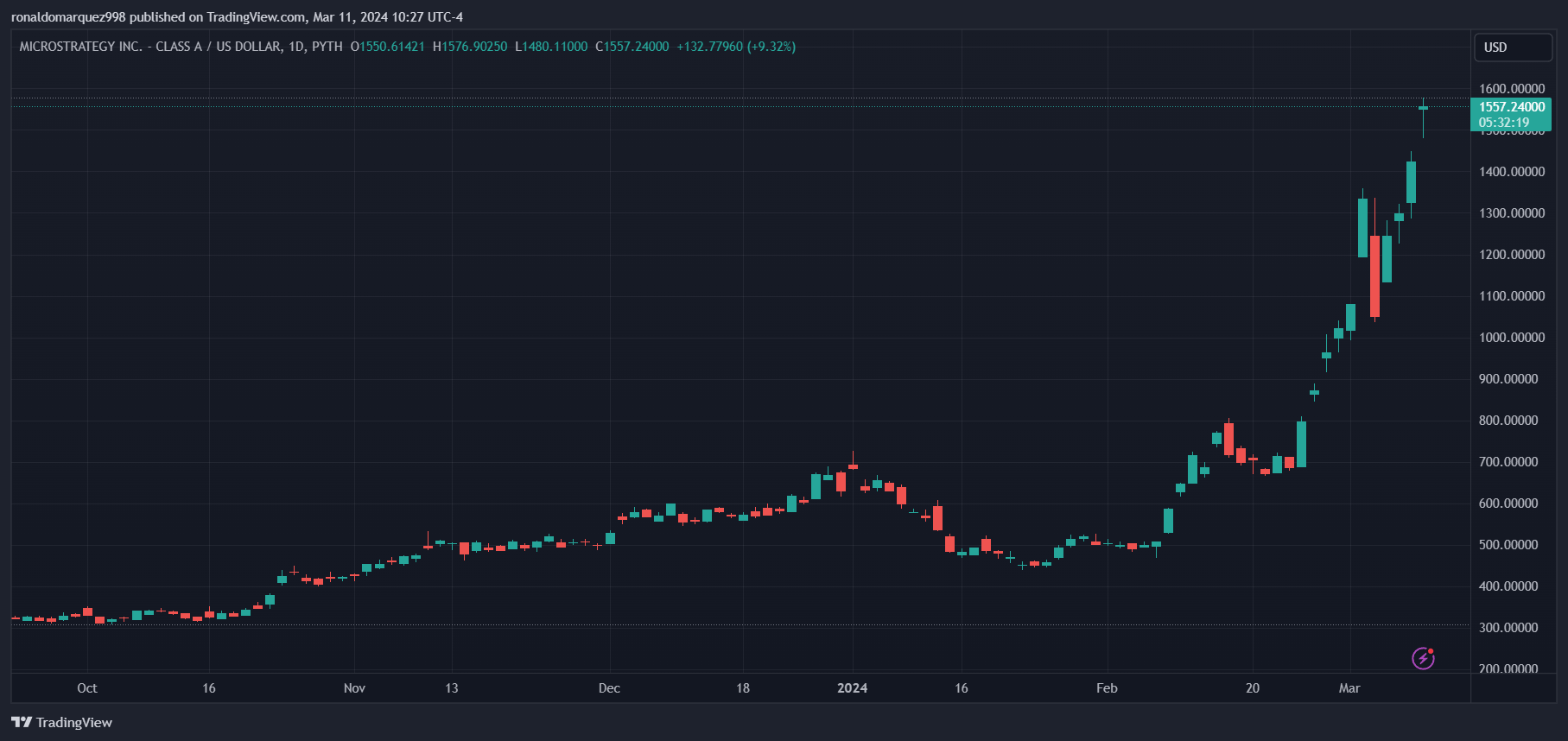Viewport: 1568px width, 741px height.
Task: Click the Nov label on the time axis
Action: pyautogui.click(x=354, y=688)
